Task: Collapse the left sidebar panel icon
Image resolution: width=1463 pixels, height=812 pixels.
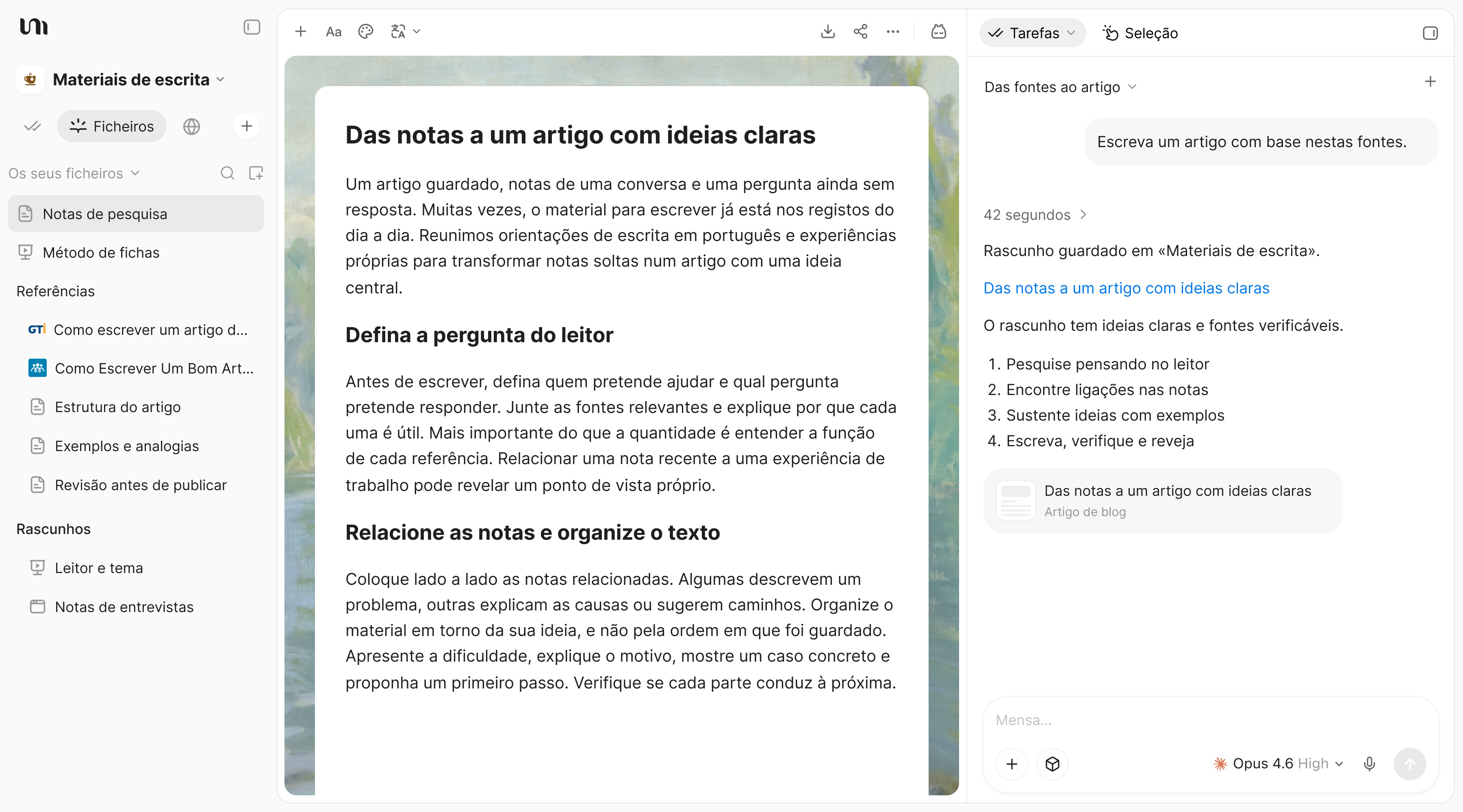Action: coord(252,27)
